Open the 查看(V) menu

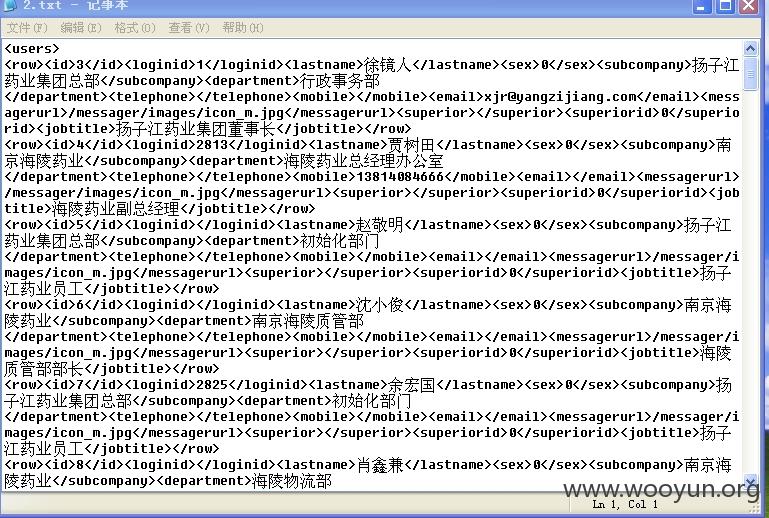pyautogui.click(x=189, y=27)
